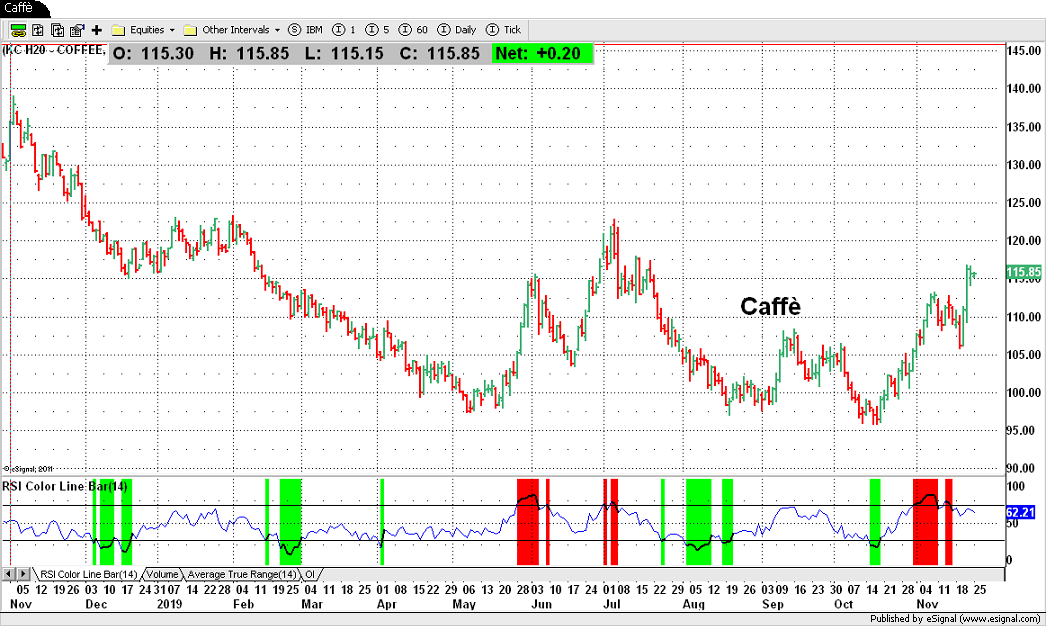Select the Daily interval
Viewport: 1046px width, 626px height.
tap(457, 30)
